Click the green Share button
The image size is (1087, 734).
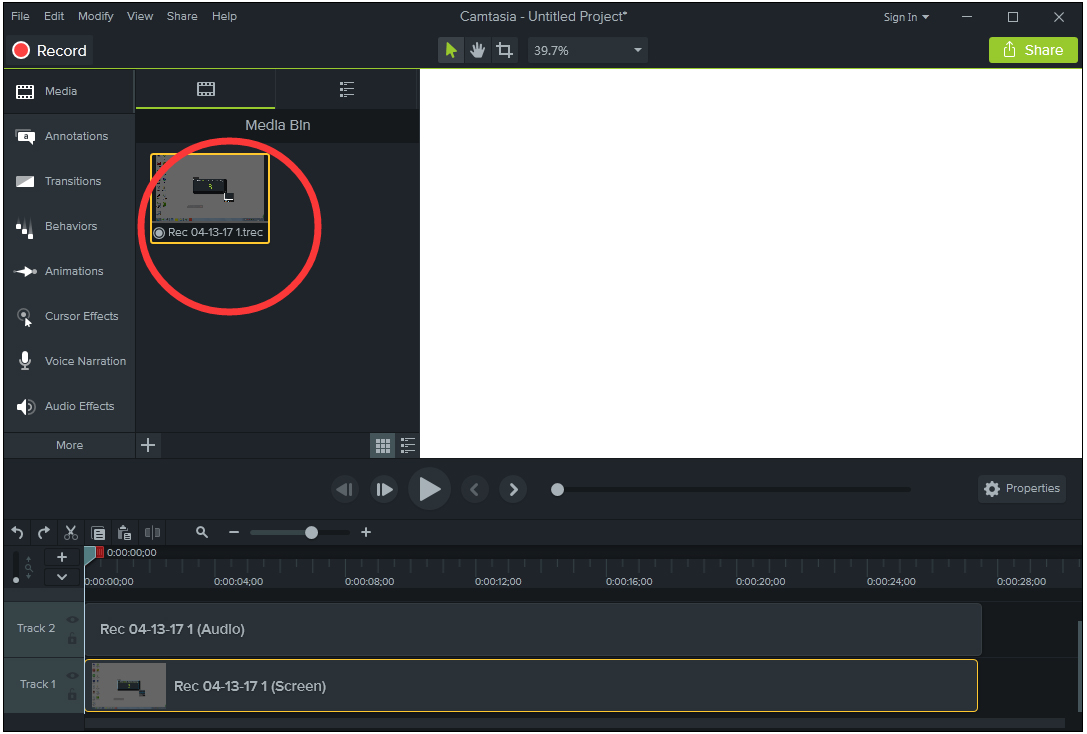coord(1033,50)
